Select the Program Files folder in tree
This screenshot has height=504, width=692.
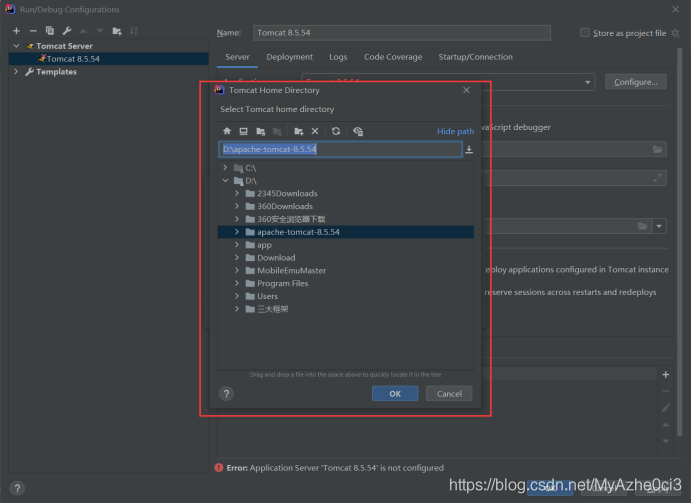282,283
